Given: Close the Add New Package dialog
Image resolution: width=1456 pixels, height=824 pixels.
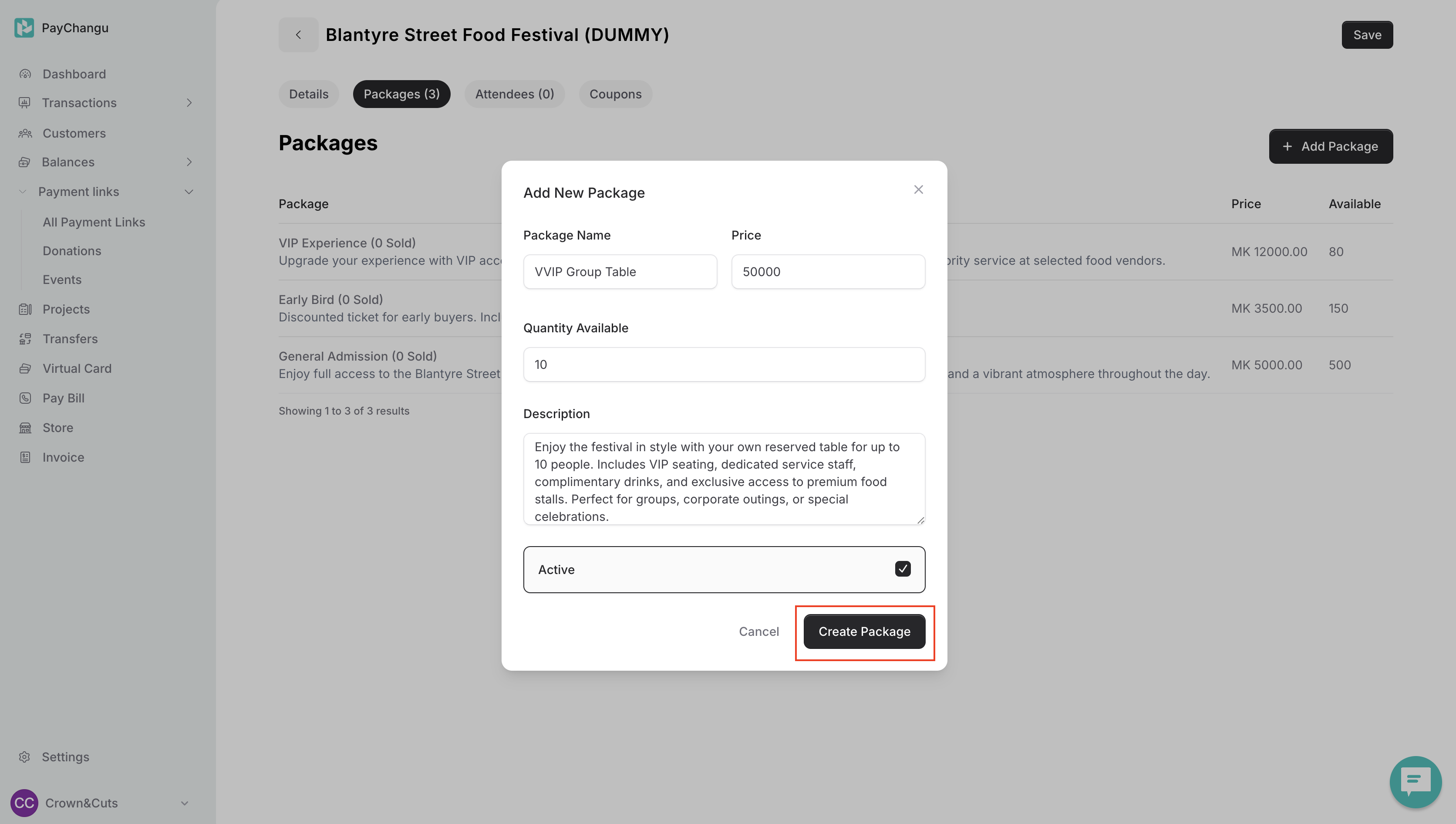Looking at the screenshot, I should 918,189.
